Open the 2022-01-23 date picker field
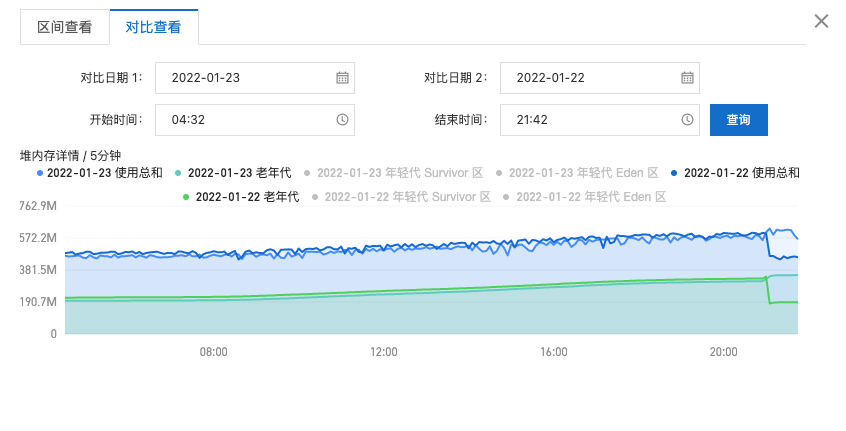The image size is (846, 431). pos(255,78)
